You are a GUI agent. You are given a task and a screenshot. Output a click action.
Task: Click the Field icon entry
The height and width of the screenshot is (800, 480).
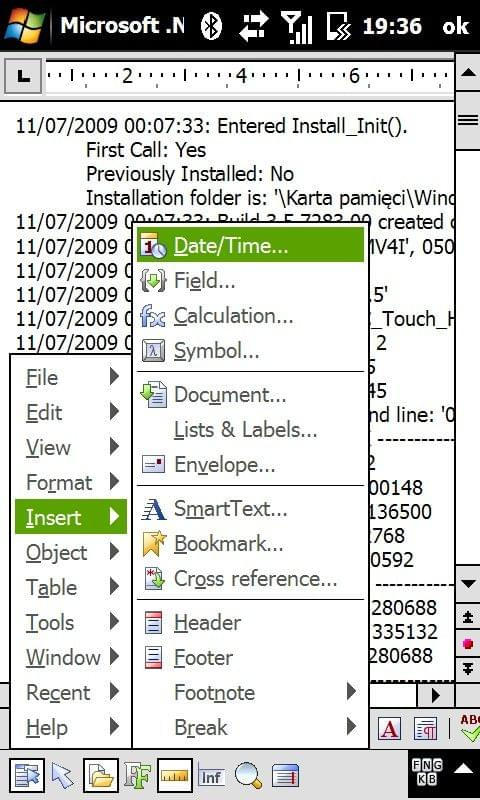point(154,281)
